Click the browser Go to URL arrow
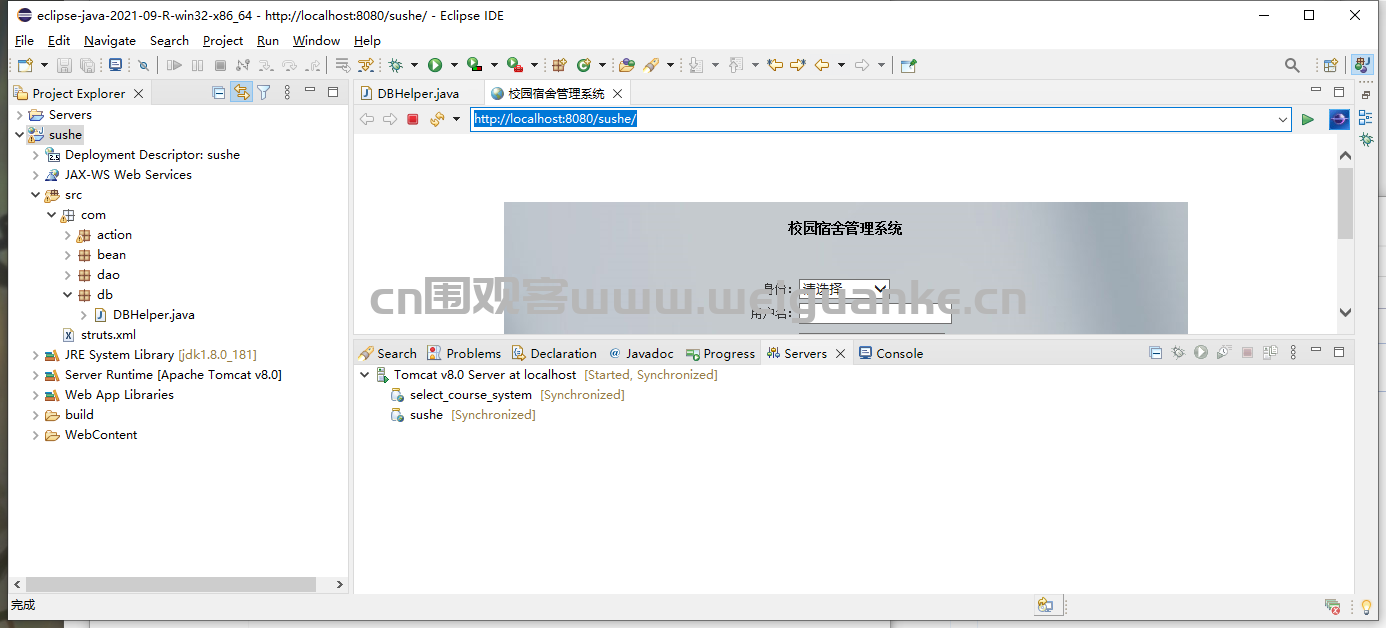The height and width of the screenshot is (628, 1386). tap(1307, 119)
